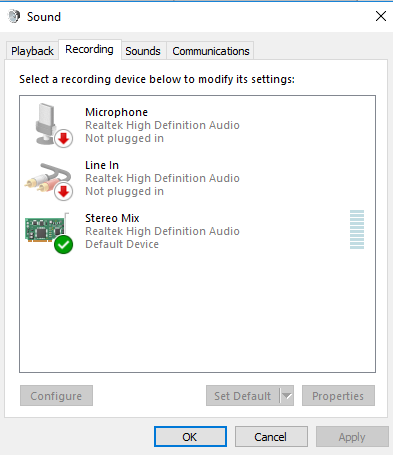This screenshot has height=455, width=393.
Task: Switch to the Playback tab
Action: click(32, 51)
